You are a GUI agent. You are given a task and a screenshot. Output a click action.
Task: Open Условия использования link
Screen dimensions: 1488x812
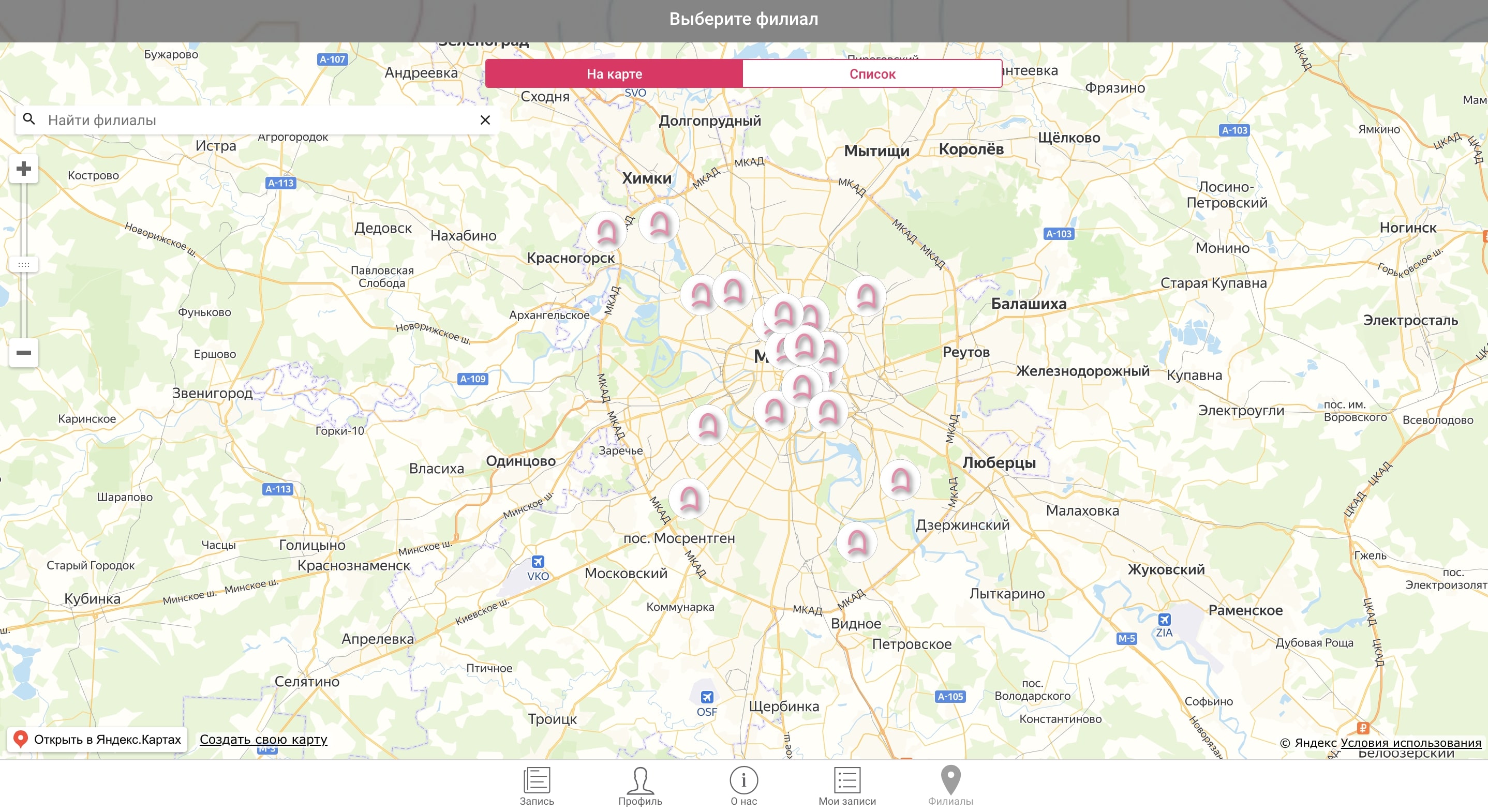(x=1410, y=743)
